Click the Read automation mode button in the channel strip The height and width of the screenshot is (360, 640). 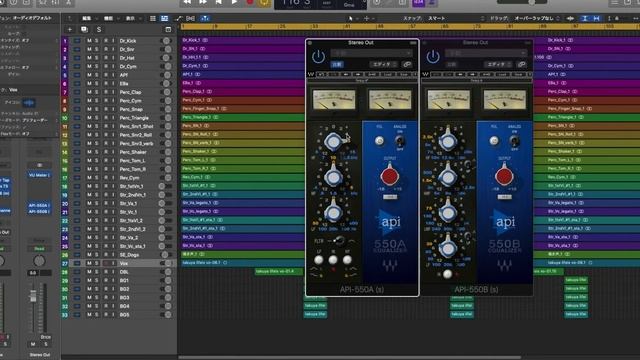pos(39,248)
